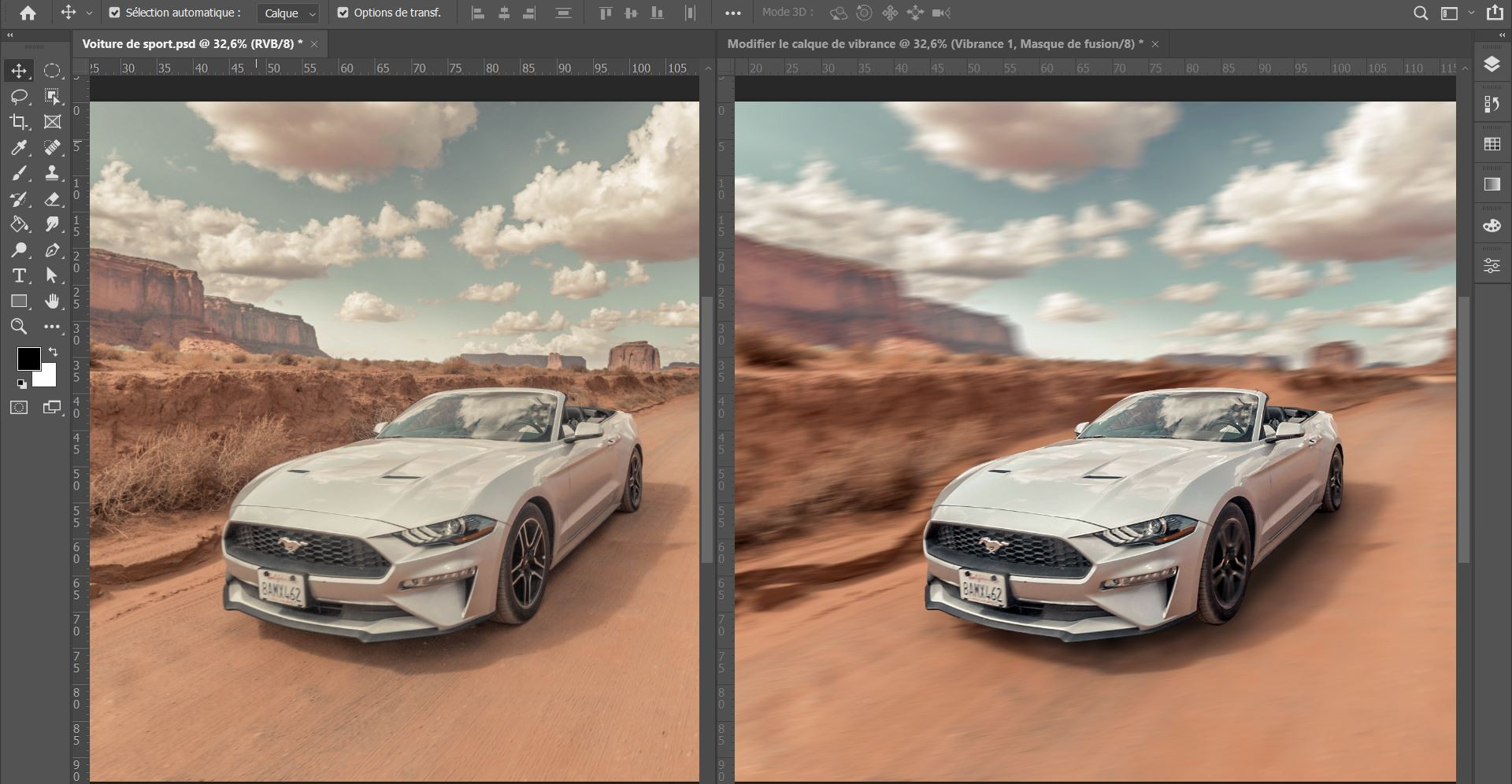Expand the Move tool preset picker
Screen dimensions: 1512x784
[x=89, y=13]
